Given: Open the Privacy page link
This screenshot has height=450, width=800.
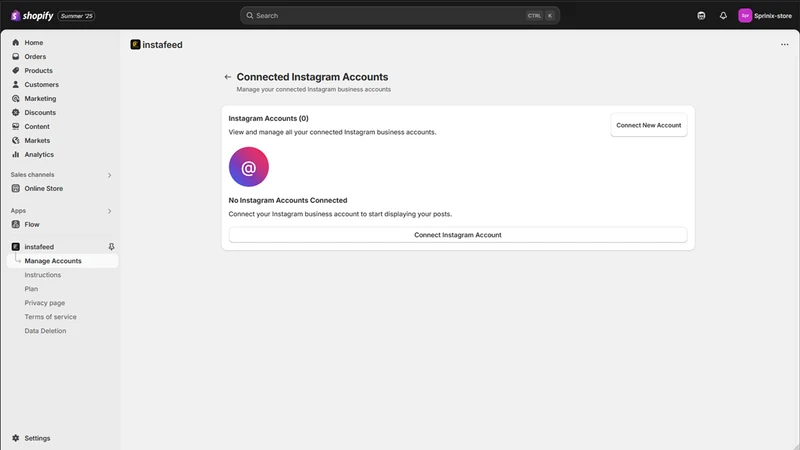Looking at the screenshot, I should tap(45, 303).
